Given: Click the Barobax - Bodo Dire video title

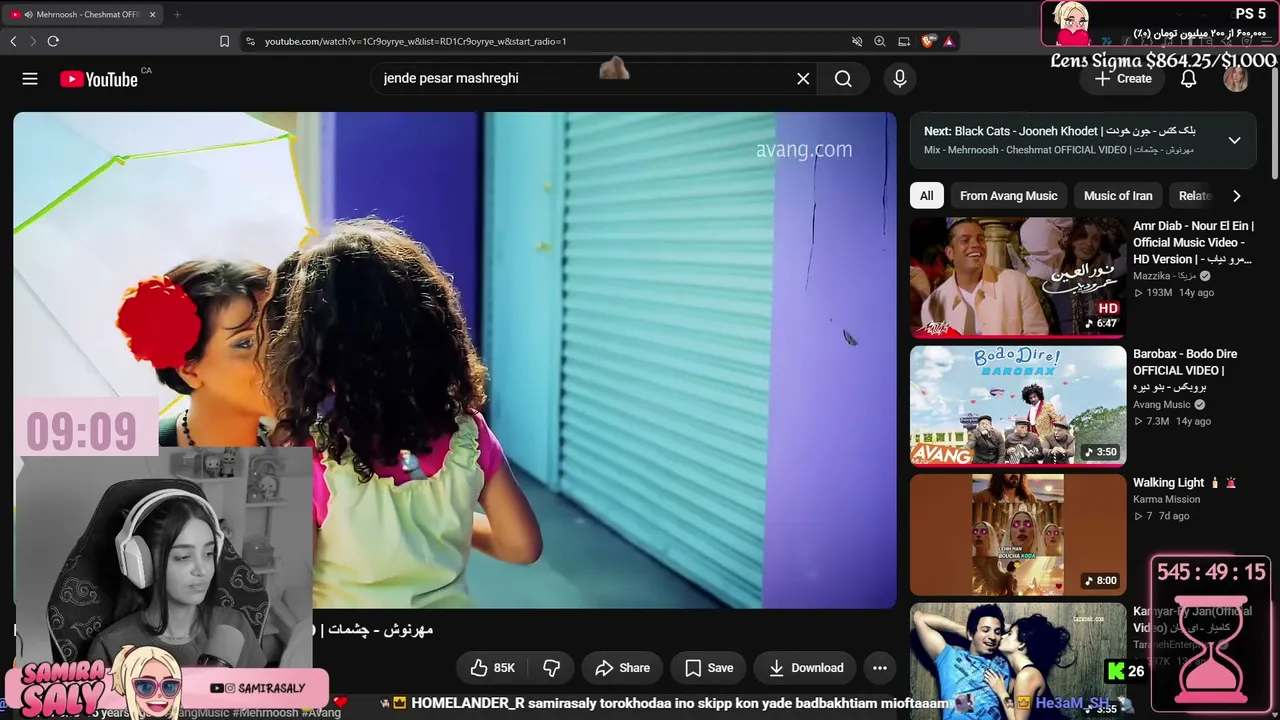Looking at the screenshot, I should tap(1185, 370).
